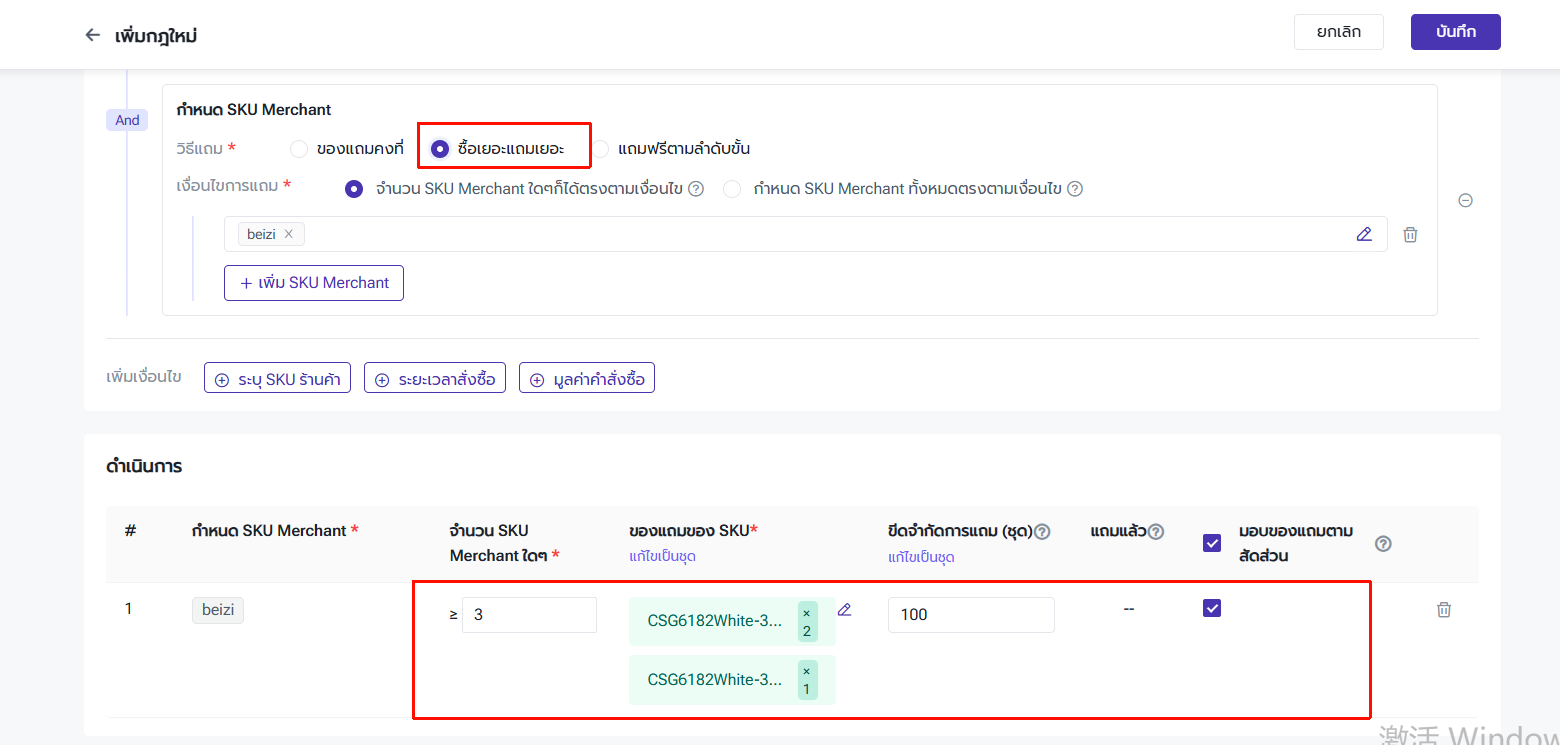
Task: Remove the beizi tag using its X
Action: (289, 234)
